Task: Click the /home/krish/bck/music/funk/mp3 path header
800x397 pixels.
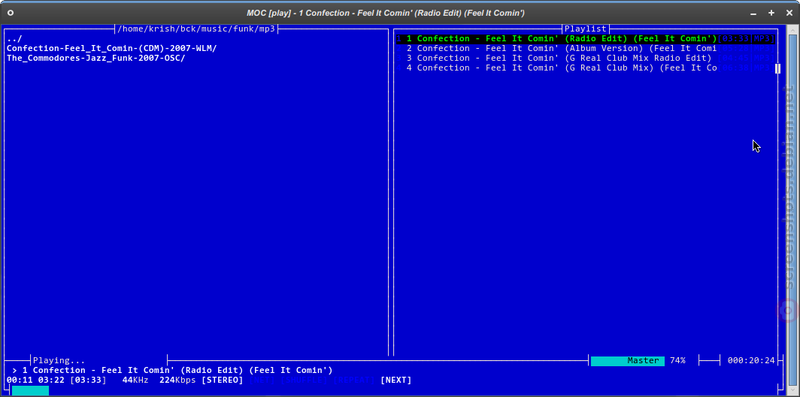Action: (196, 29)
